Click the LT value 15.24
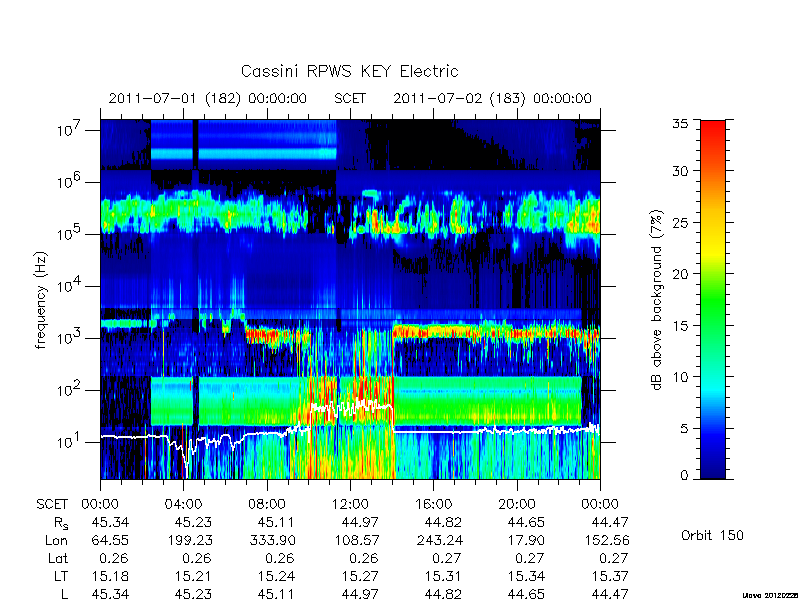Screen dimensions: 800x600 pos(277,576)
